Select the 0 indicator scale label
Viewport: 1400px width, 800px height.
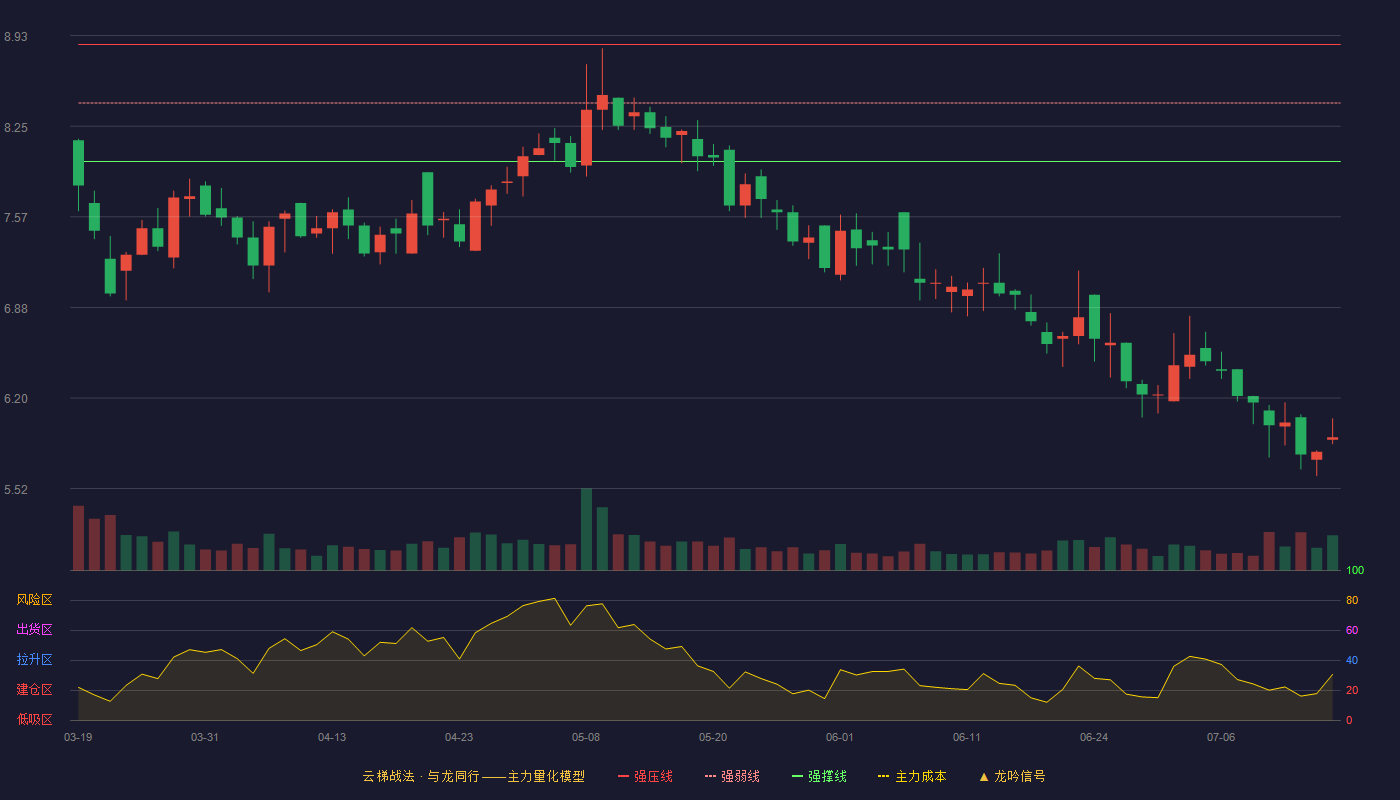click(x=1349, y=720)
